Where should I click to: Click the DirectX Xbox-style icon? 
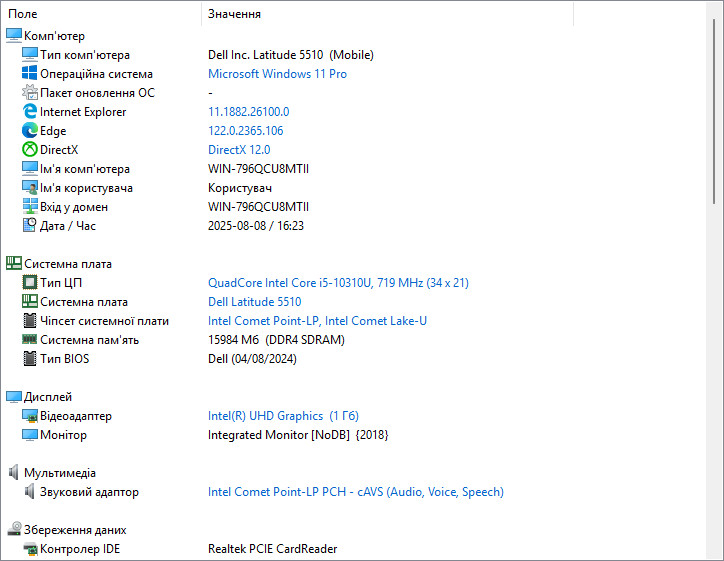tap(30, 150)
